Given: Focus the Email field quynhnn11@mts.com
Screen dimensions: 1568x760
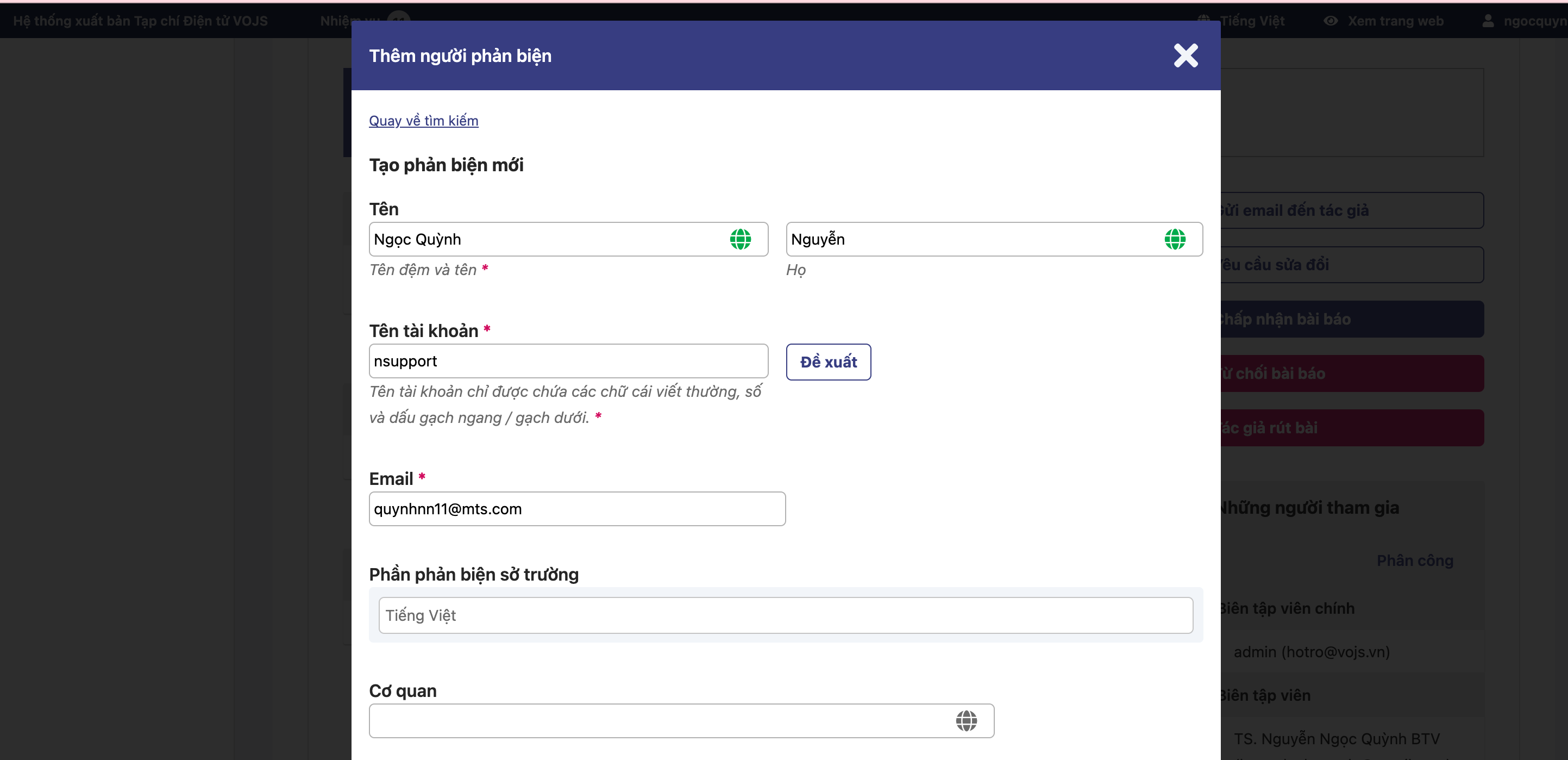Looking at the screenshot, I should [577, 509].
